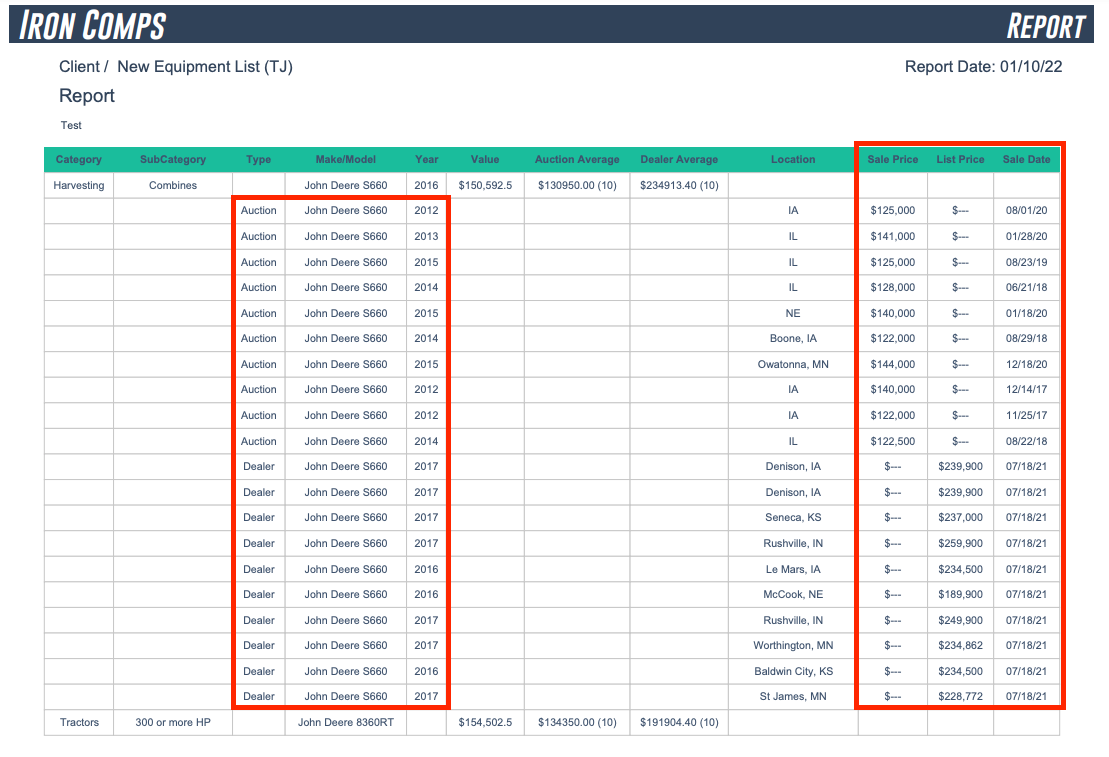Click the St James, MN location cell
Image resolution: width=1109 pixels, height=757 pixels.
(x=793, y=696)
